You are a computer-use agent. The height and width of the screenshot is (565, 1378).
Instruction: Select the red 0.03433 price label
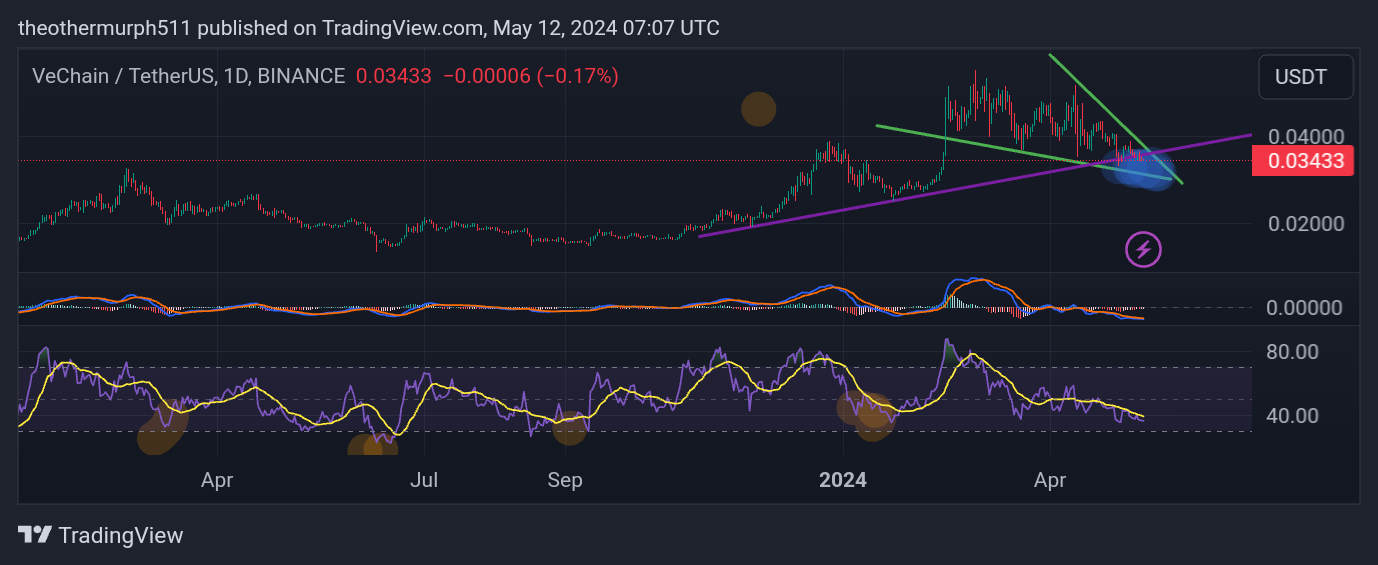(x=1304, y=160)
